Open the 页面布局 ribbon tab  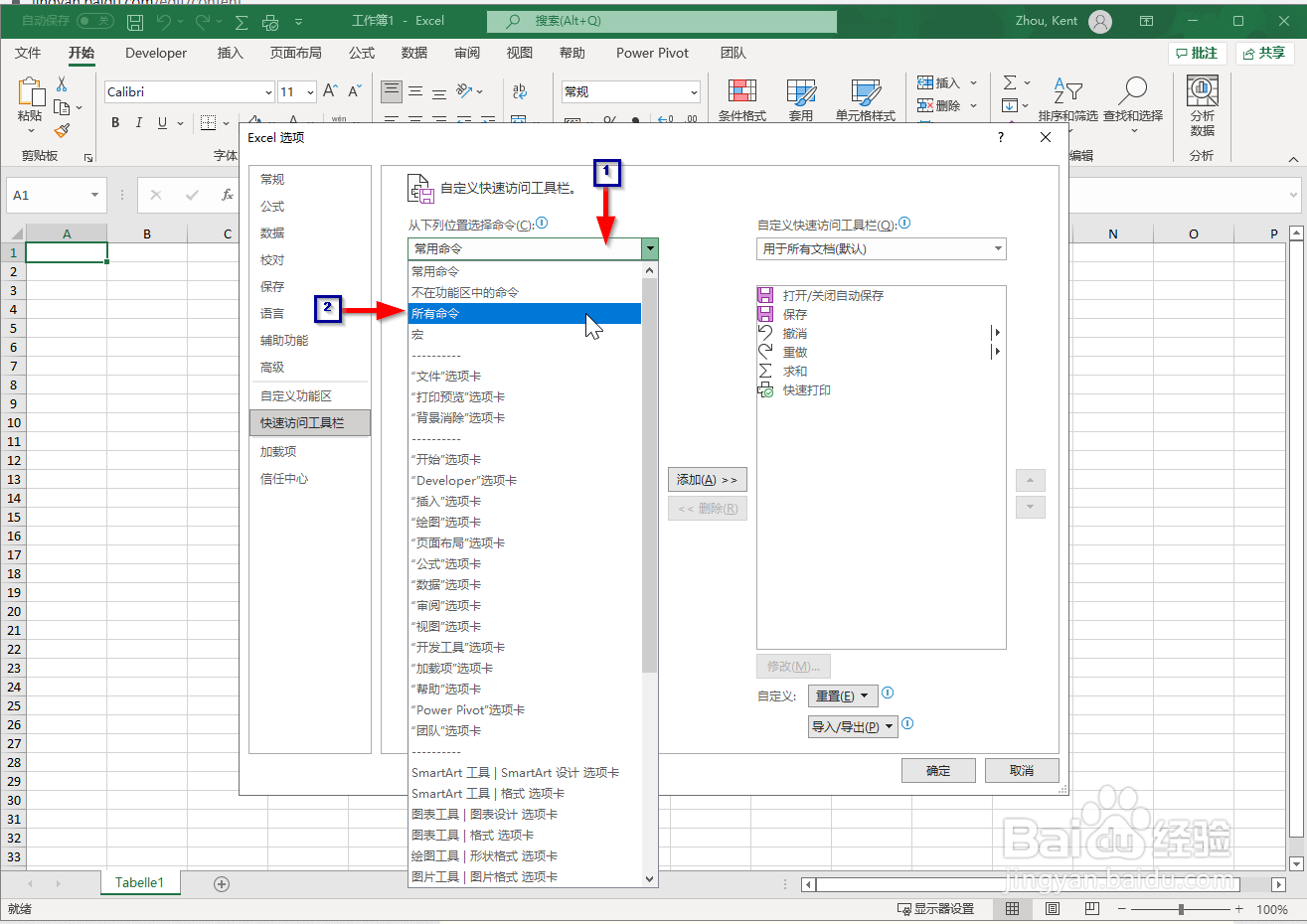[x=296, y=53]
